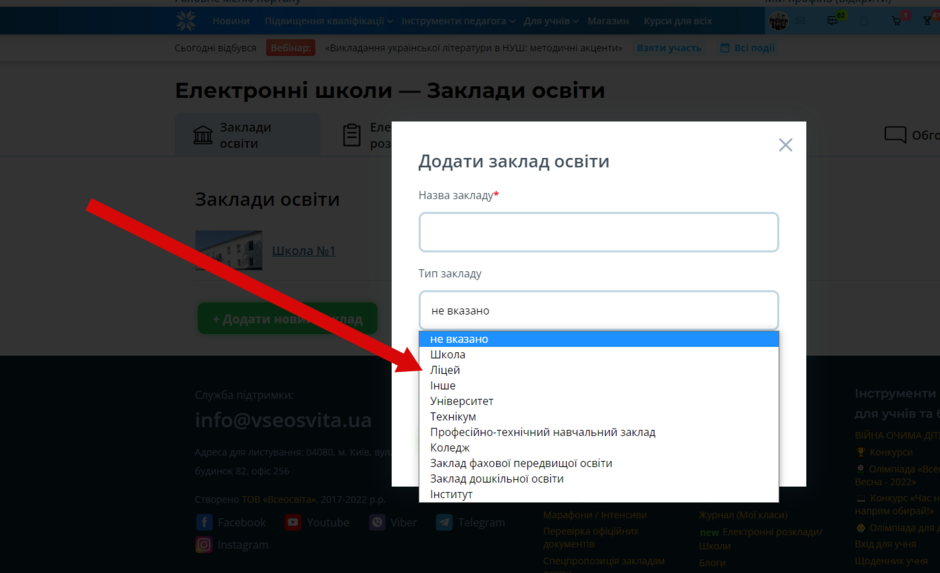This screenshot has width=940, height=573.
Task: Choose 'Професійно-технічний навчальний заклад' option
Action: [x=598, y=432]
